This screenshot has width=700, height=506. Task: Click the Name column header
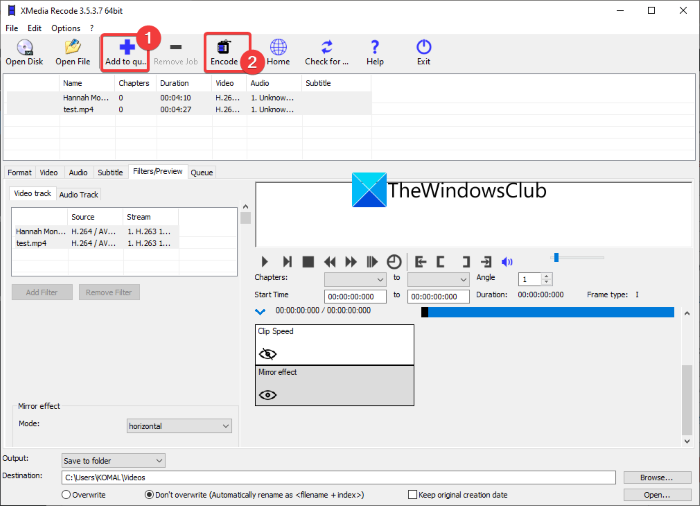point(87,83)
